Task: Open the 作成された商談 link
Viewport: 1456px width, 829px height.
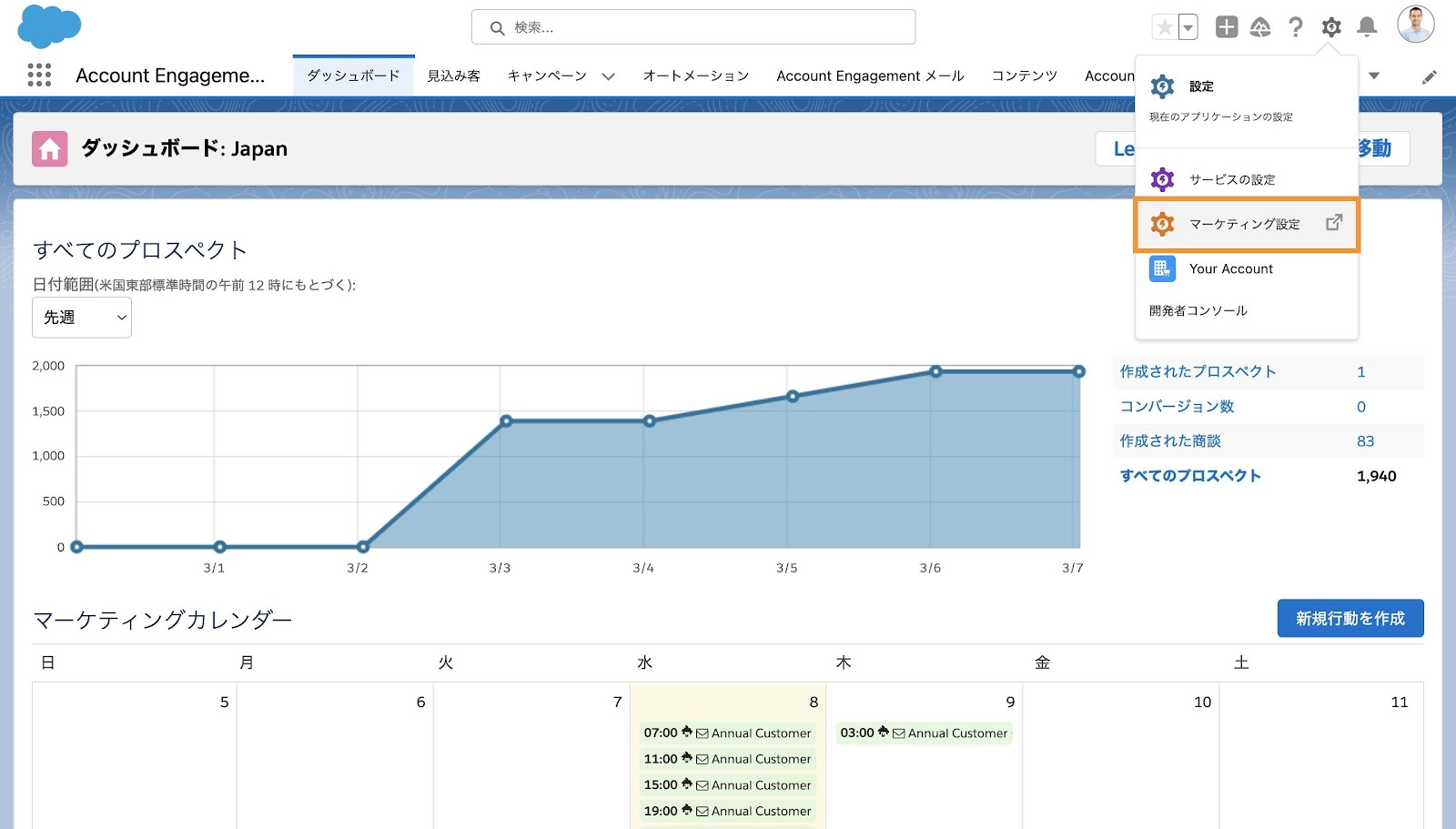Action: (x=1170, y=440)
